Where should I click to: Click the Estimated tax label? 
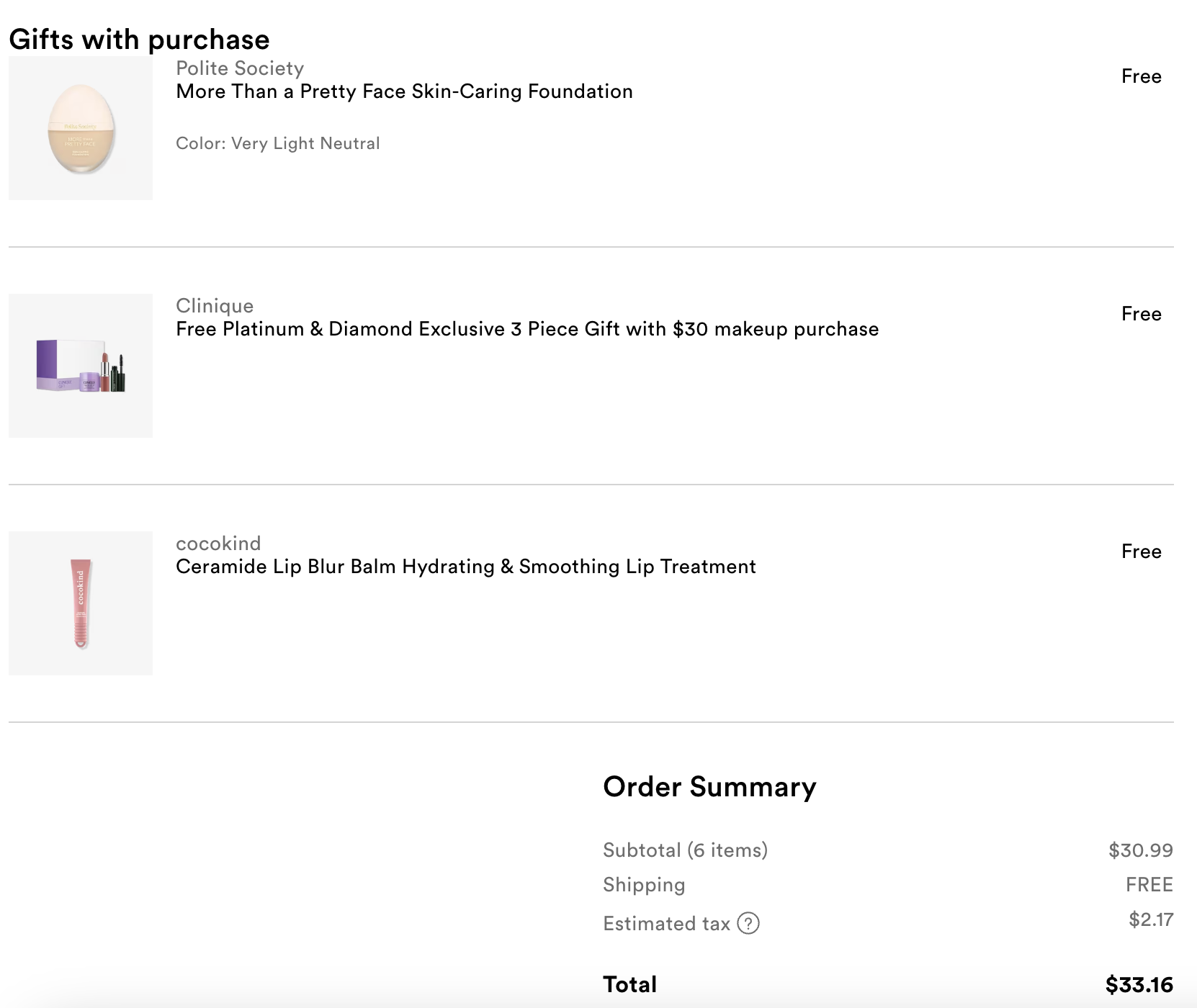coord(667,924)
